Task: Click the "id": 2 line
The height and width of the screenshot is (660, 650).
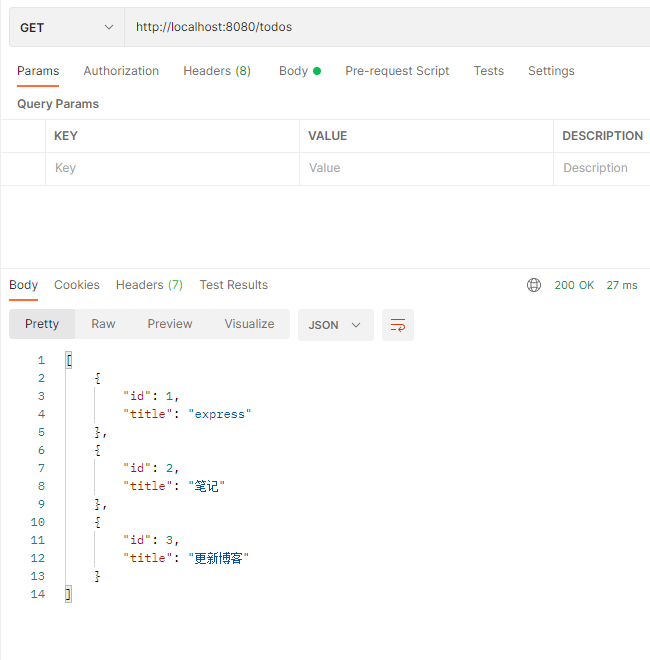Action: tap(151, 468)
